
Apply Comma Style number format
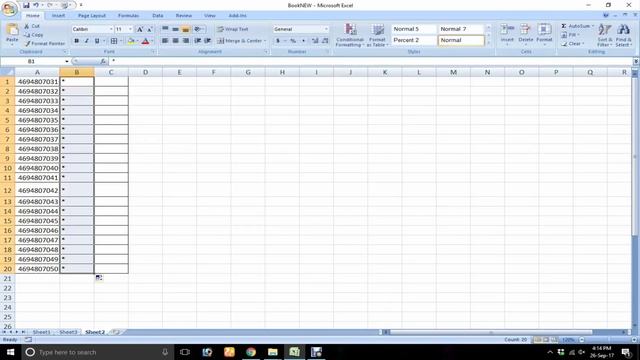tap(303, 41)
